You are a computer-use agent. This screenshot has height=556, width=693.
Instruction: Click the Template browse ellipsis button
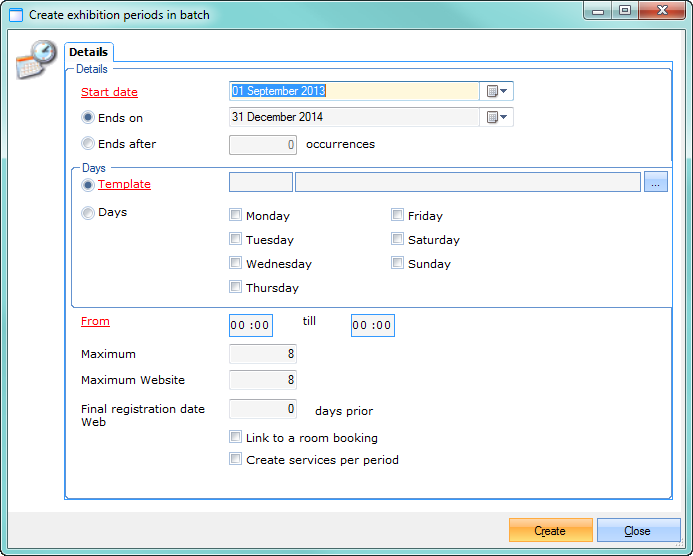tap(655, 182)
